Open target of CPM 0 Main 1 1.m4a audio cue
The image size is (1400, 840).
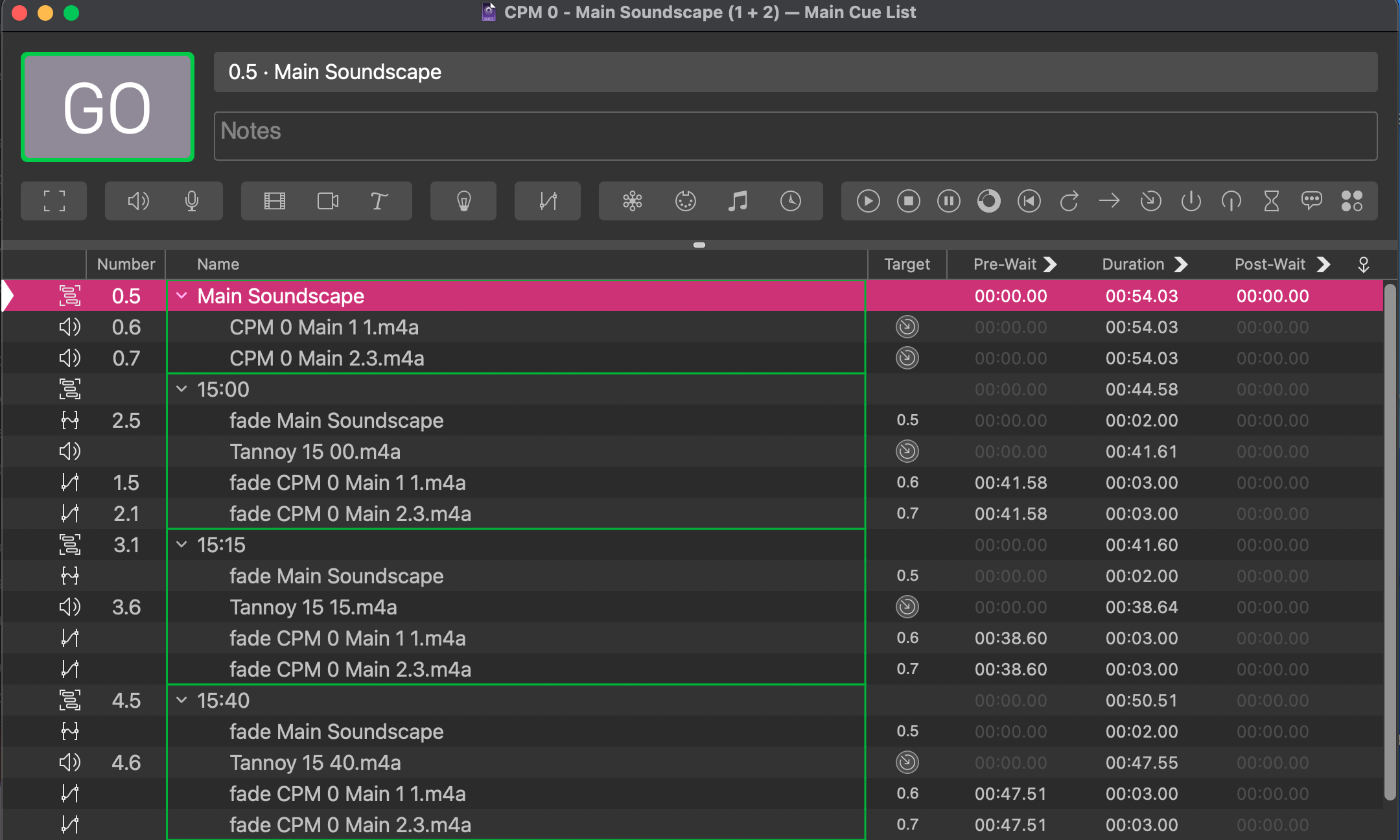907,327
